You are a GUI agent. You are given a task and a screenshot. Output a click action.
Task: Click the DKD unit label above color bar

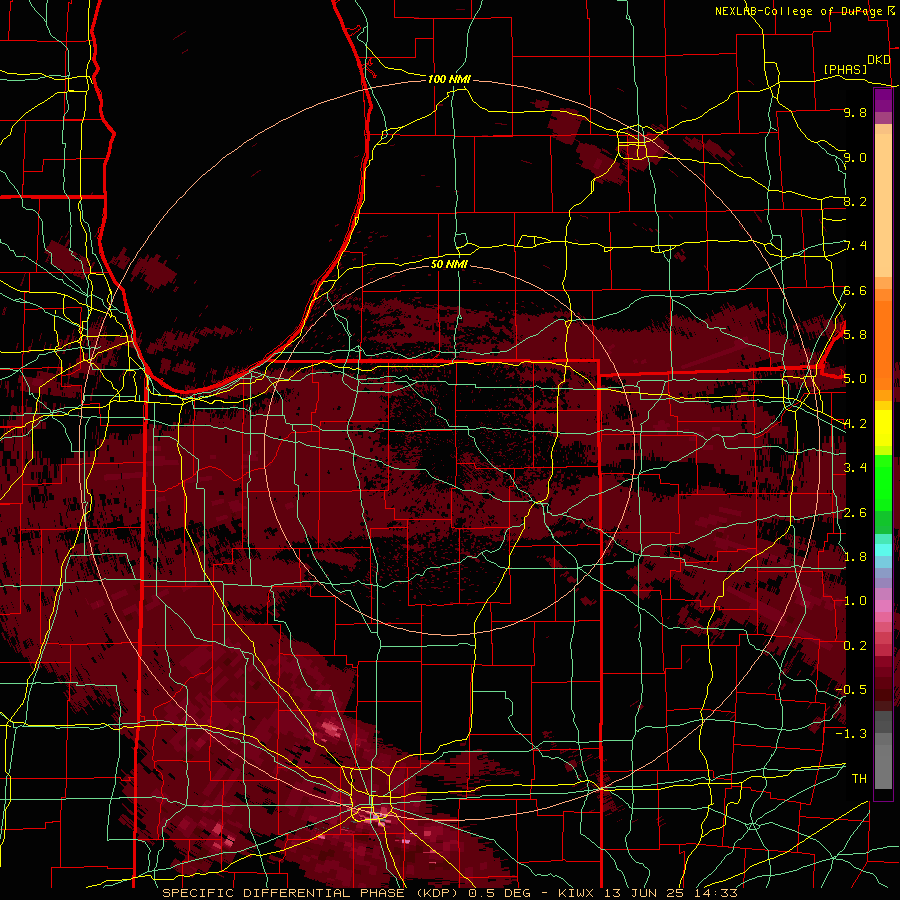pos(879,59)
